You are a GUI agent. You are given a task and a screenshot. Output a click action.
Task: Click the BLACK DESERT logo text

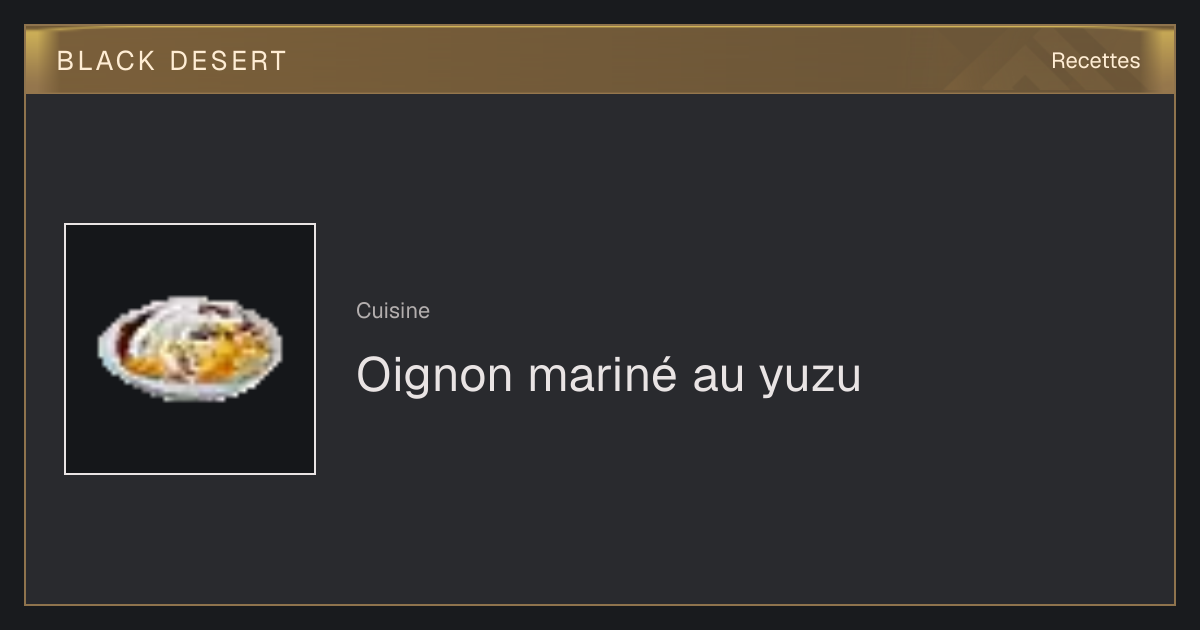[x=172, y=61]
